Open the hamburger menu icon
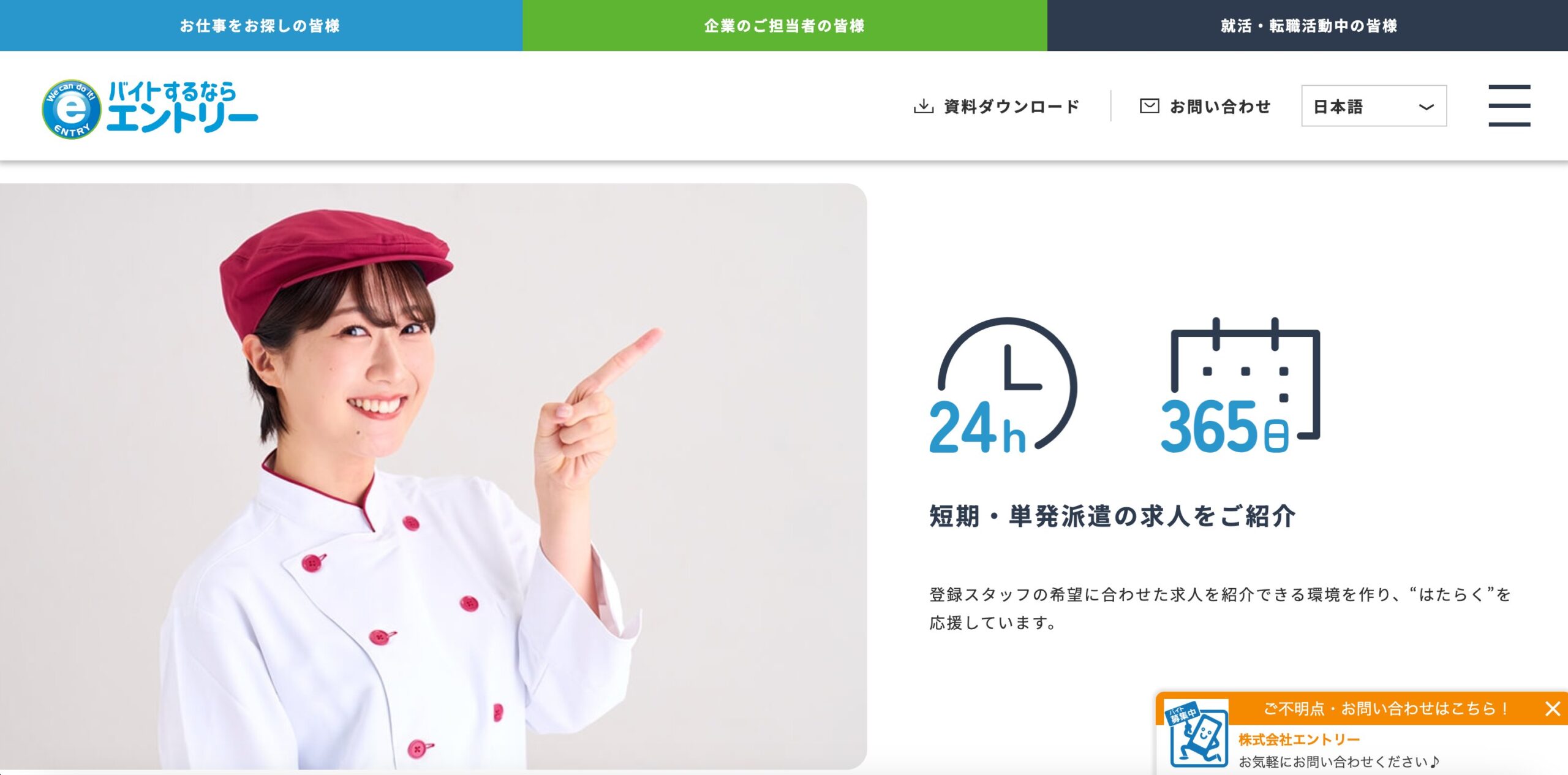The image size is (1568, 775). 1509,105
